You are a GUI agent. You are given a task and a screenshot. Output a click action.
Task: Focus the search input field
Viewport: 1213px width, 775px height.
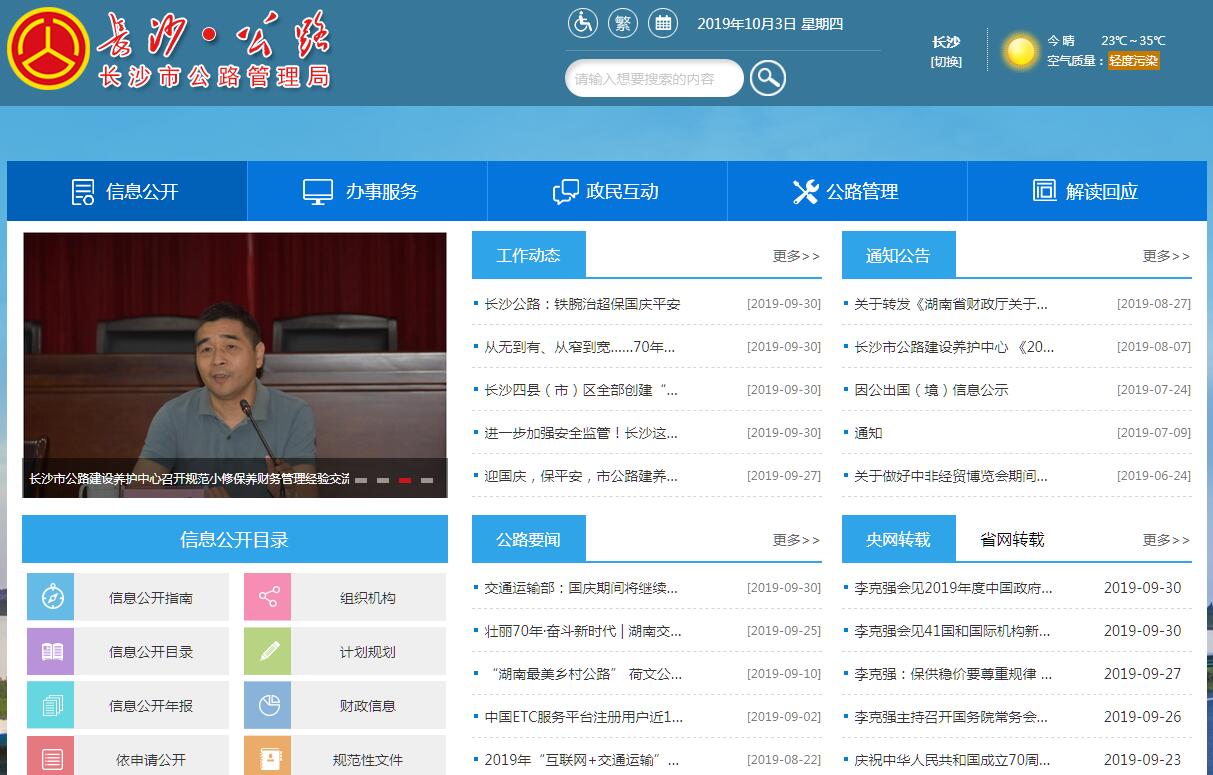click(654, 79)
